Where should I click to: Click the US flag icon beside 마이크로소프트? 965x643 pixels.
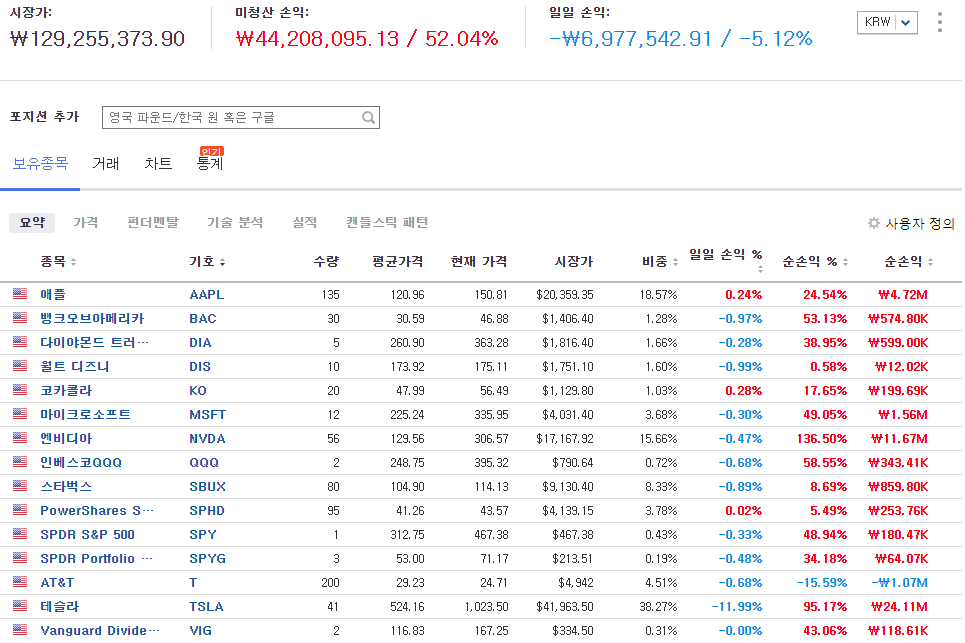coord(20,413)
